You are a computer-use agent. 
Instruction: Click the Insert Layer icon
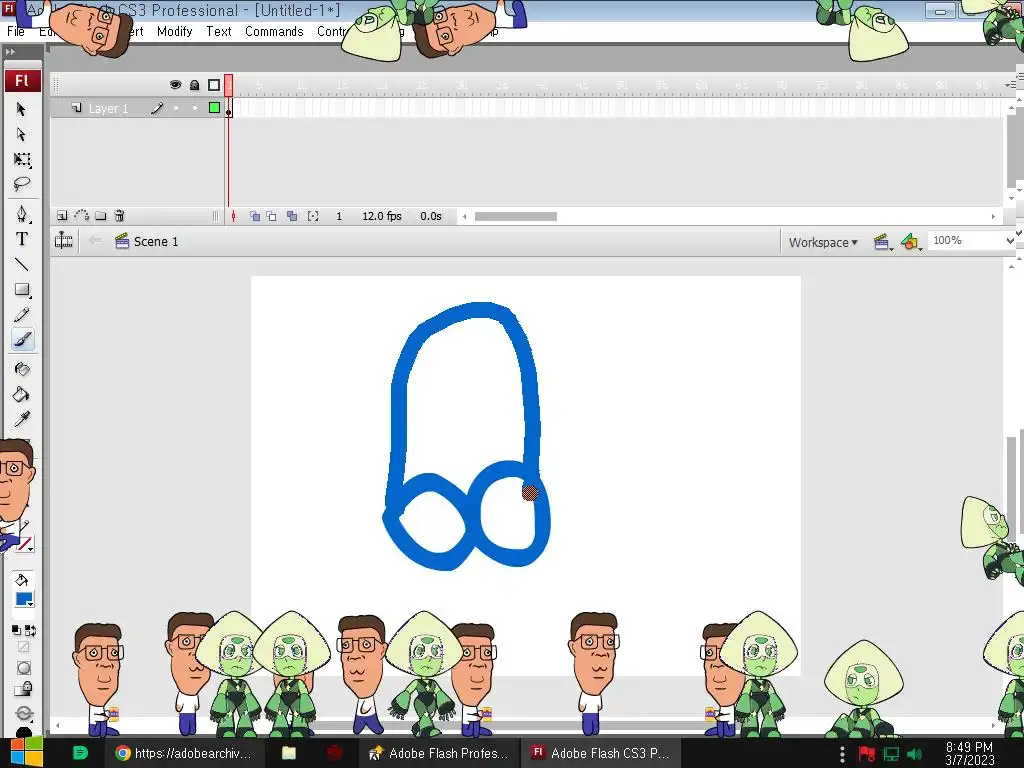pos(62,216)
